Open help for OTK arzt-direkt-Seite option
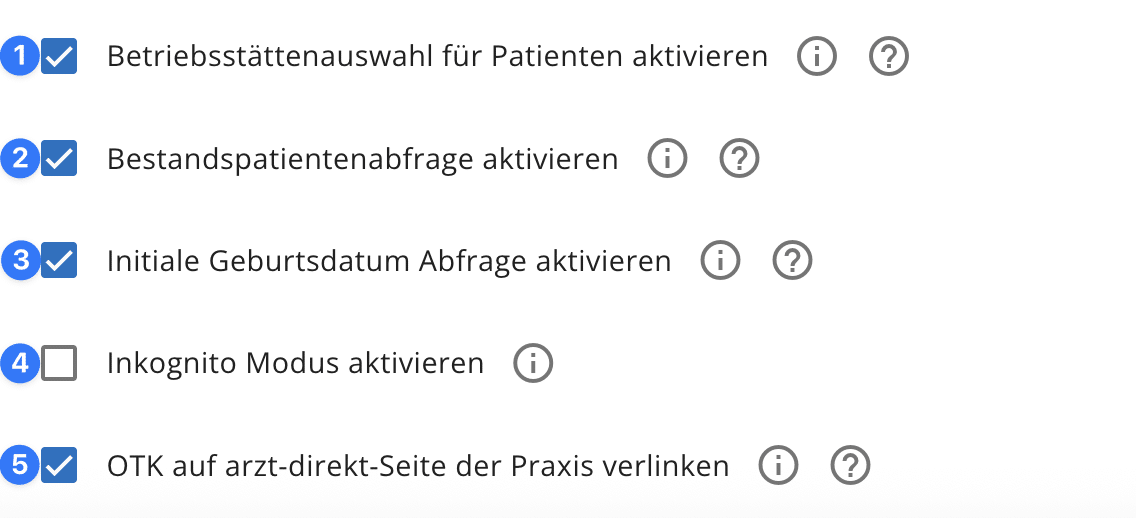The height and width of the screenshot is (518, 1136). pyautogui.click(x=851, y=465)
